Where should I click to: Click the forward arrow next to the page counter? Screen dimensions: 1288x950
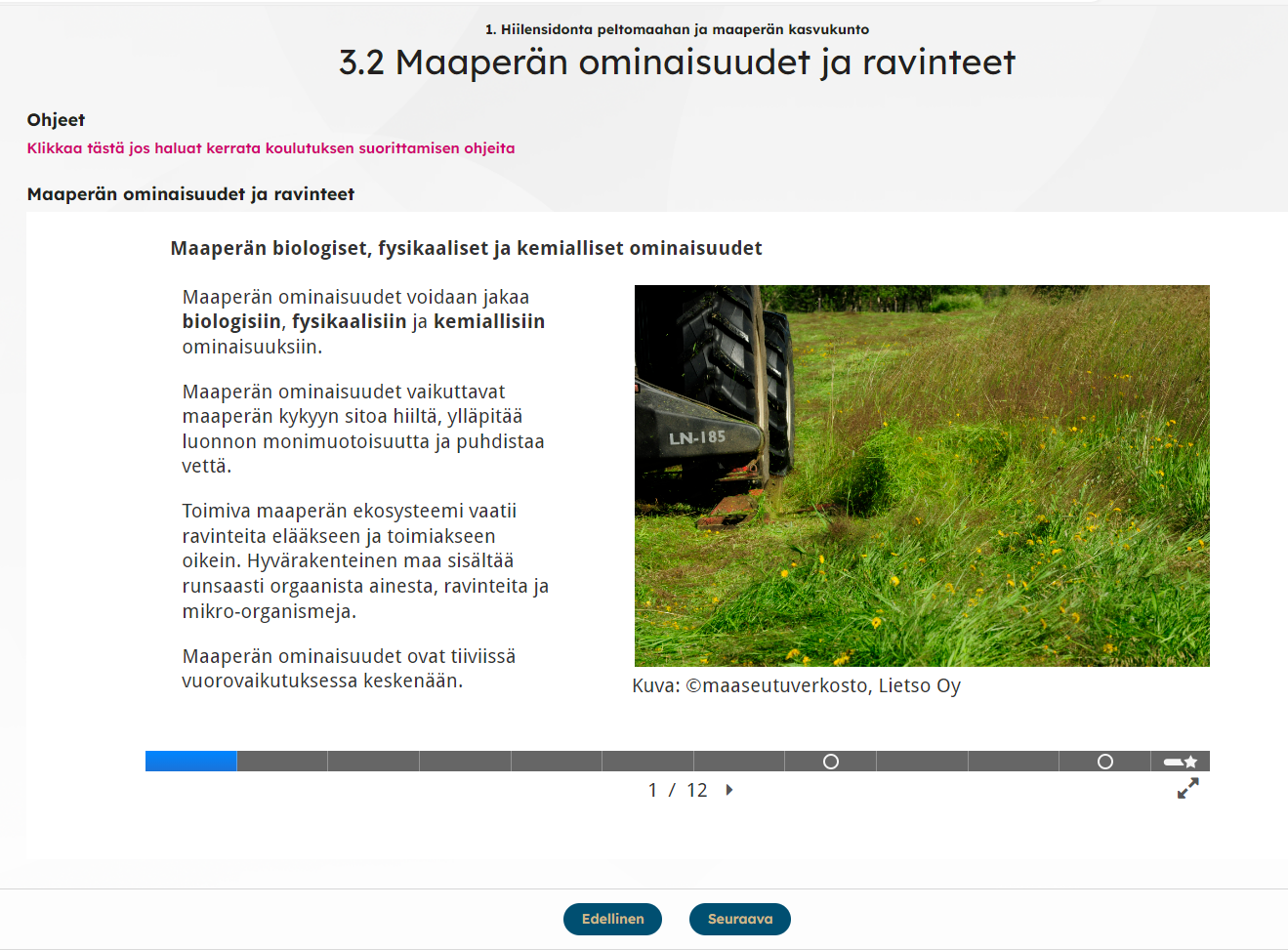[727, 790]
